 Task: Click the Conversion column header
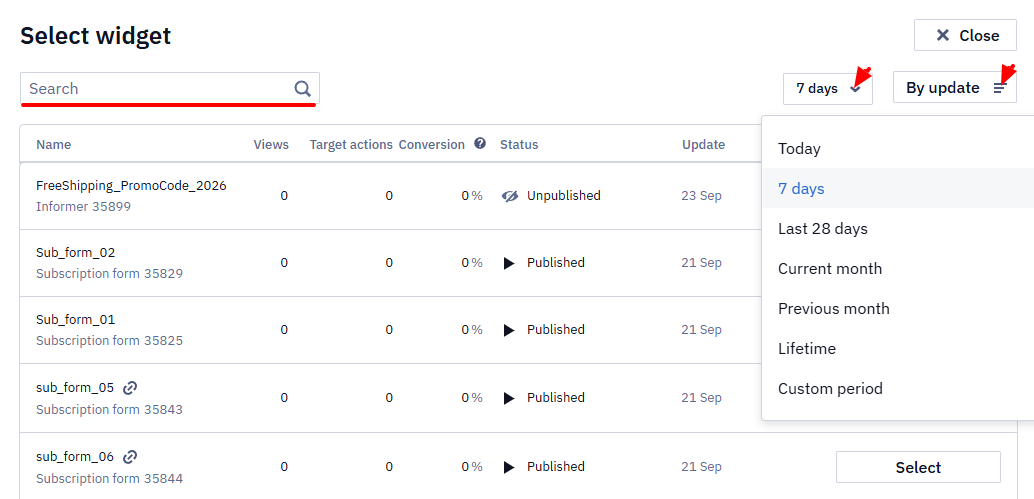coord(431,144)
